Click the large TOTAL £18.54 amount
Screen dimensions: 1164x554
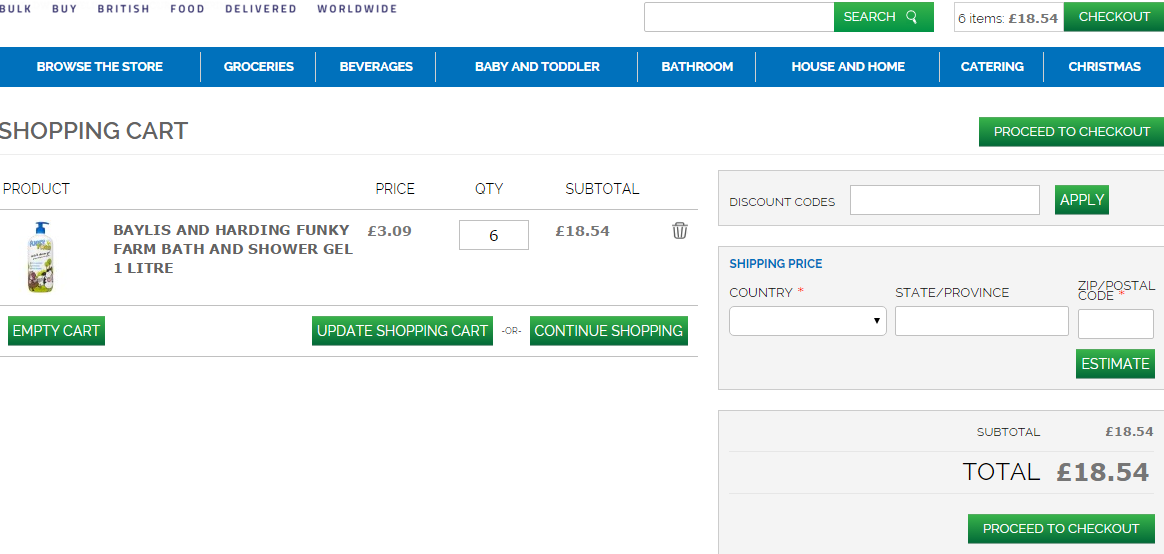point(1103,472)
